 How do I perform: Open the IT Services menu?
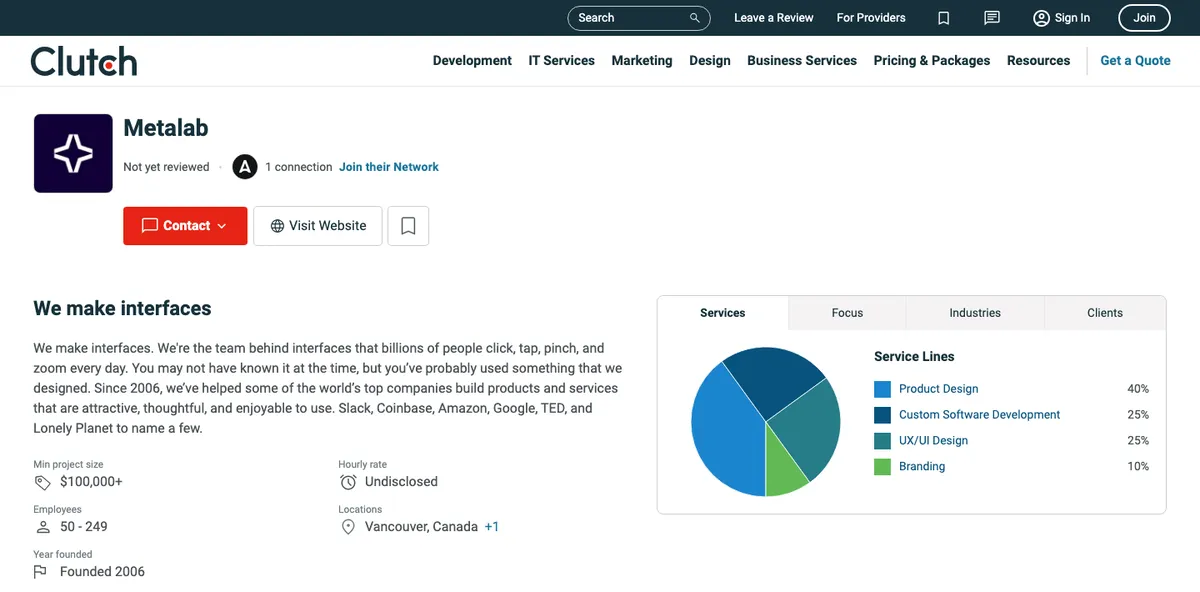[x=562, y=61]
